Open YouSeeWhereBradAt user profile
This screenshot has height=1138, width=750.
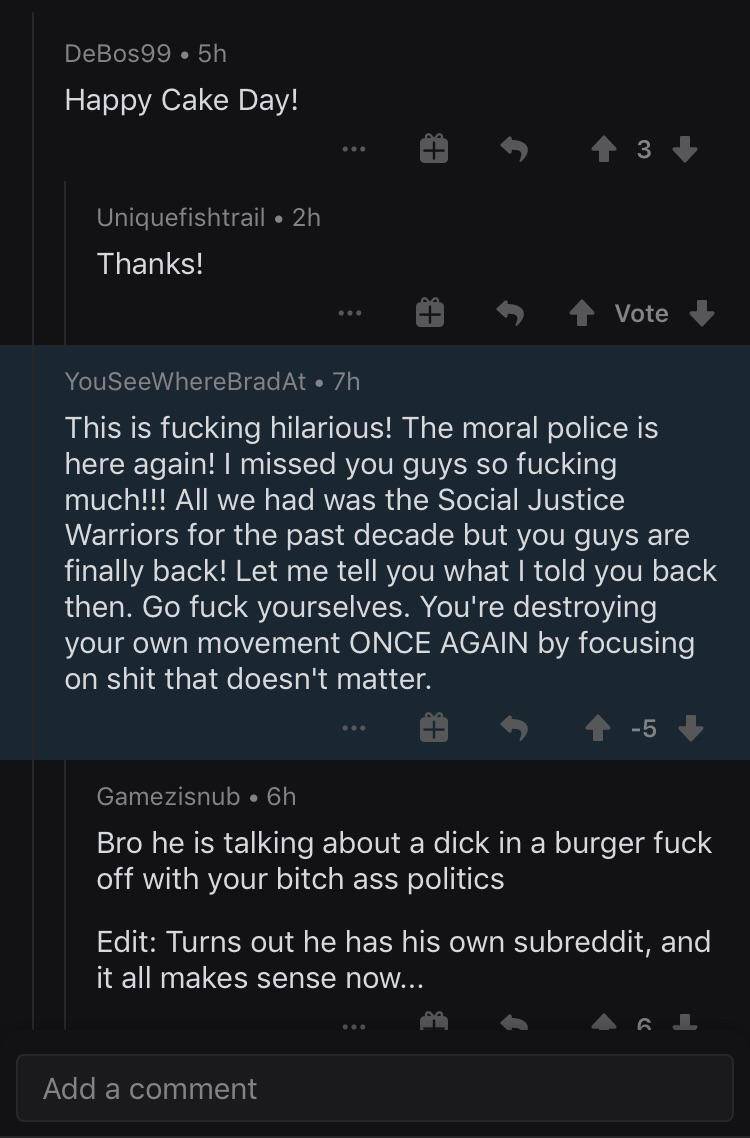coord(185,382)
